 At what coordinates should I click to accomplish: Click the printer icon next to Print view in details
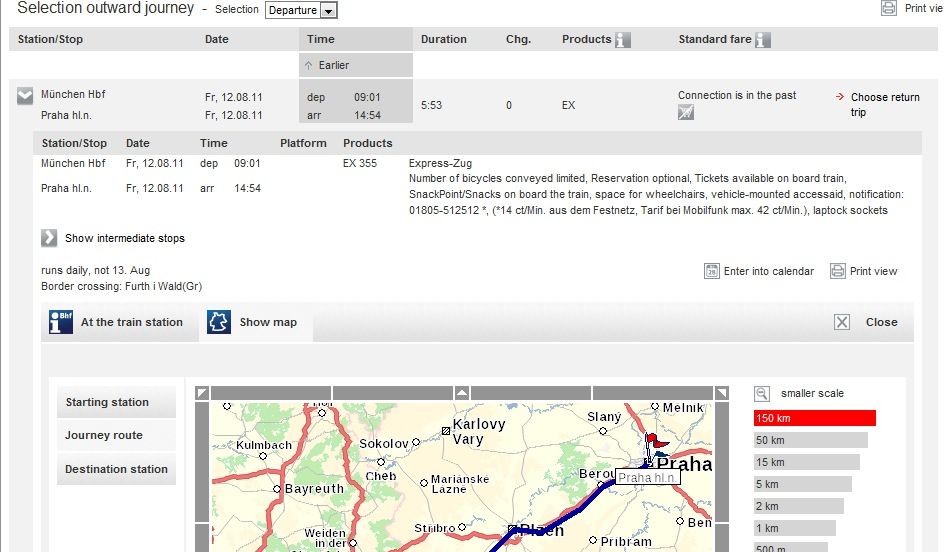click(837, 271)
